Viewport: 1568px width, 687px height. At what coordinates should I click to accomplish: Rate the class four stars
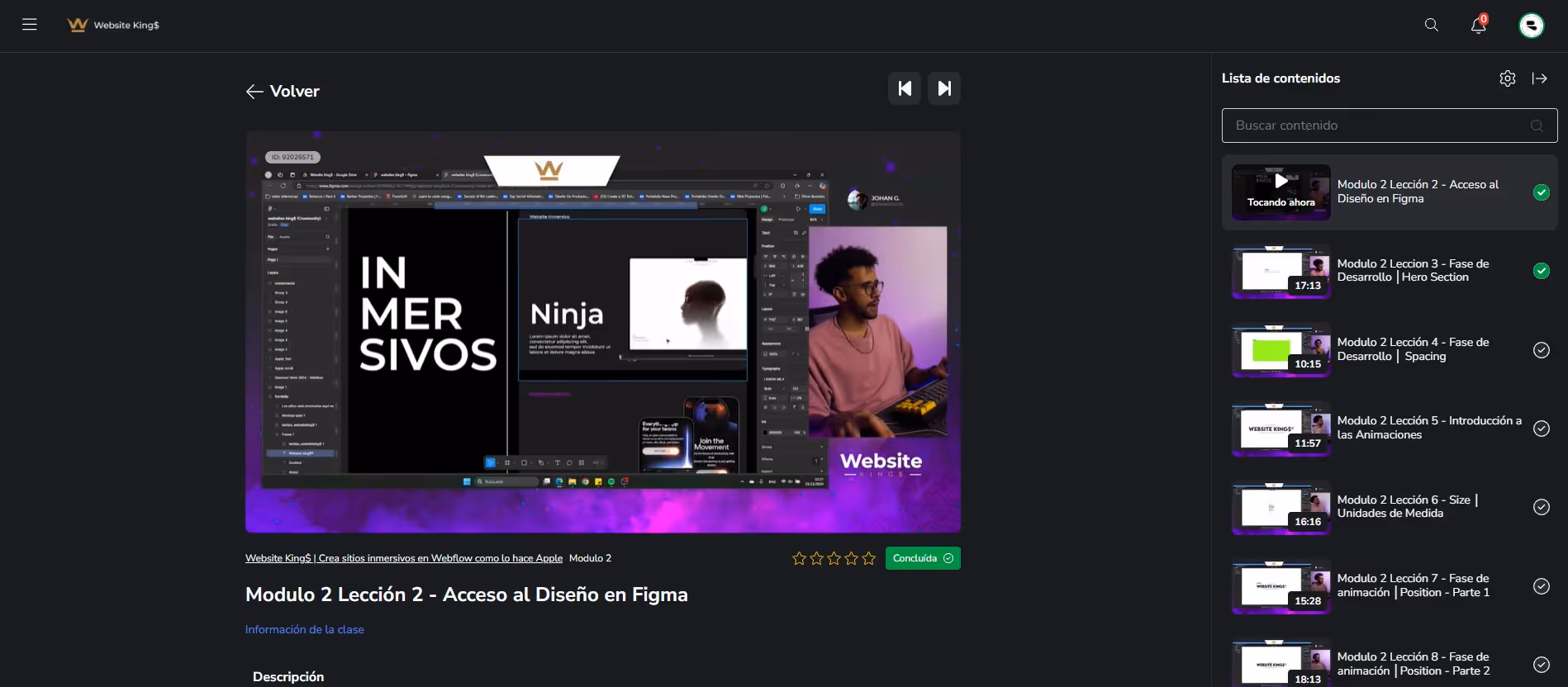tap(851, 558)
